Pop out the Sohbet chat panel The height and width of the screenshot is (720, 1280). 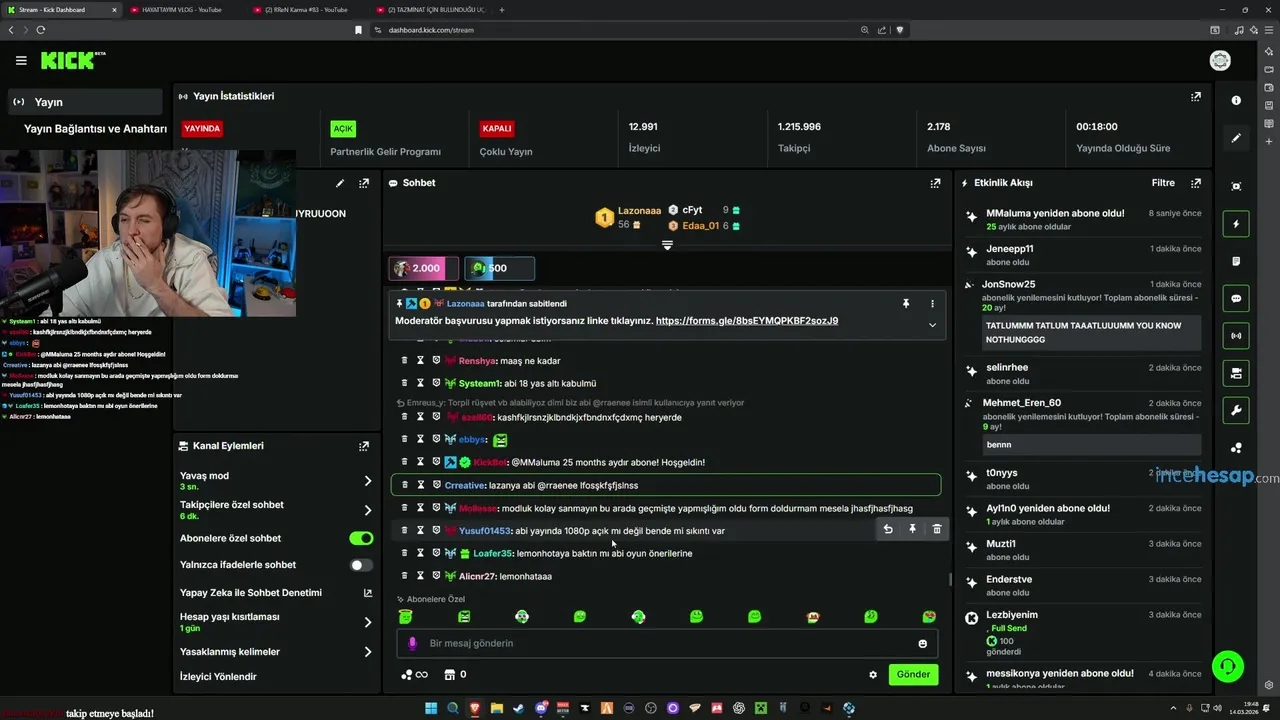935,183
